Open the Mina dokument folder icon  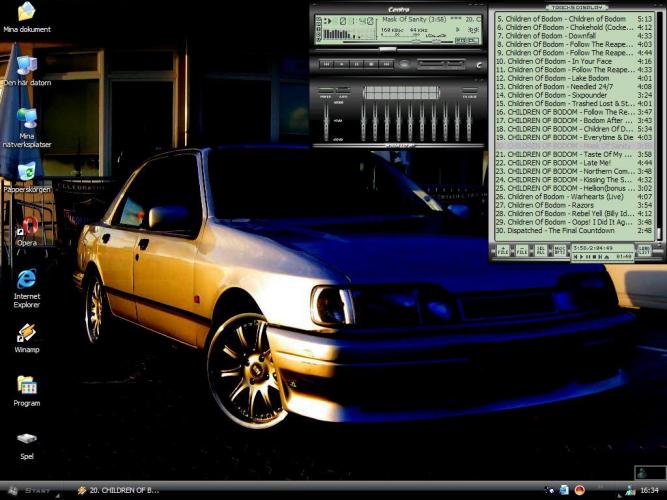click(27, 12)
